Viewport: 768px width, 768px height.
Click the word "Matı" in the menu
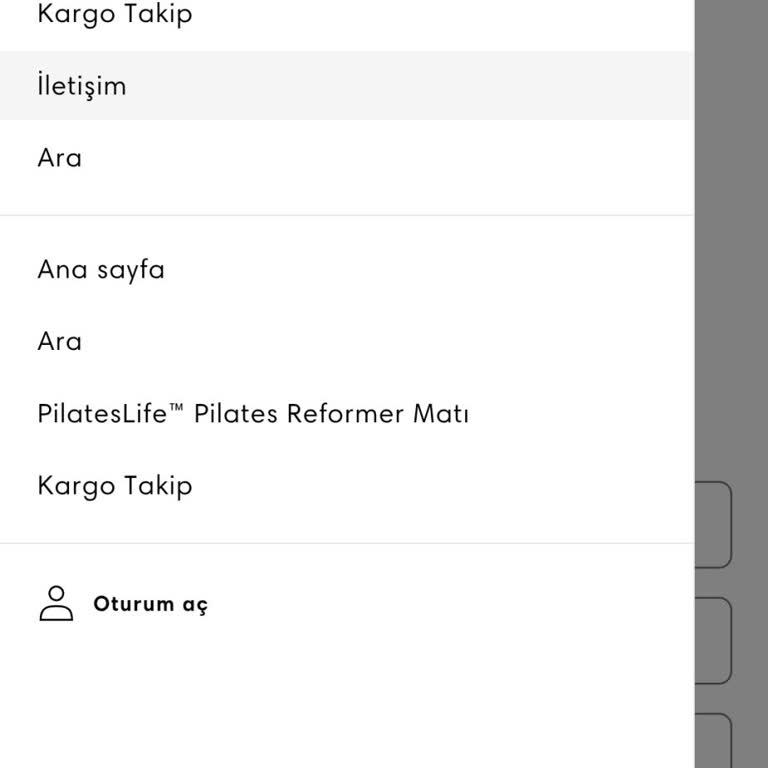click(441, 414)
